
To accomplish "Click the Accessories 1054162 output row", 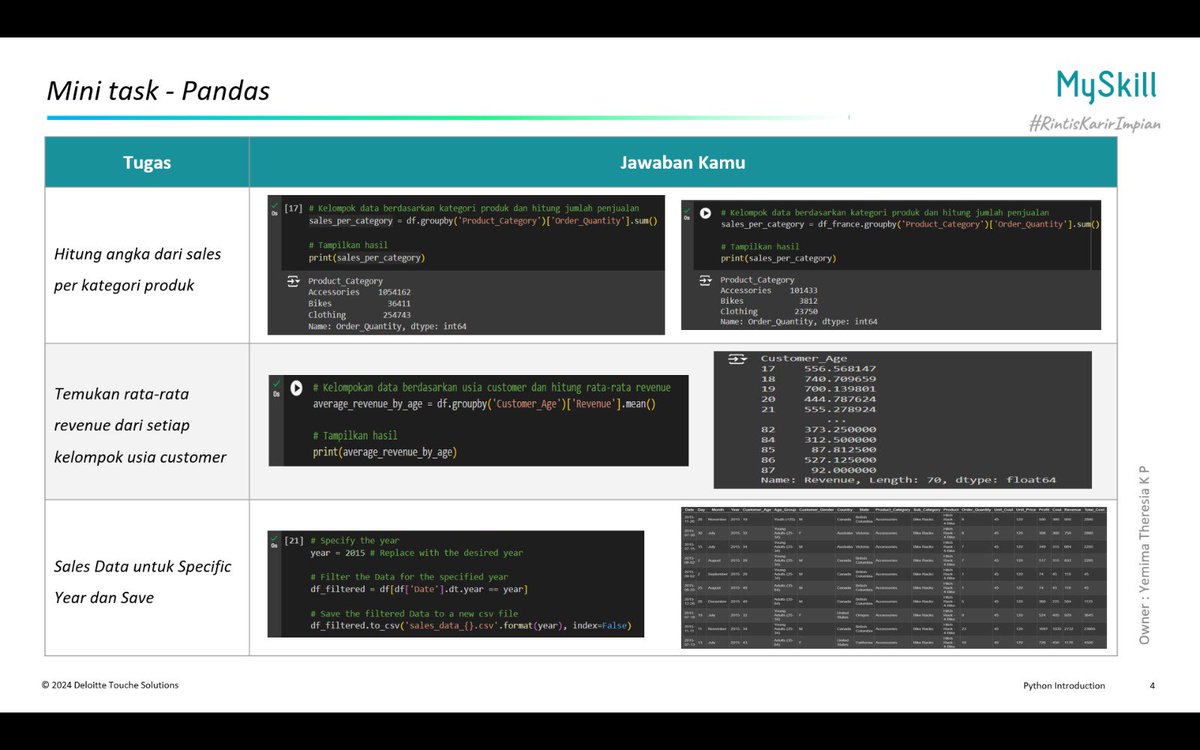I will coord(360,292).
